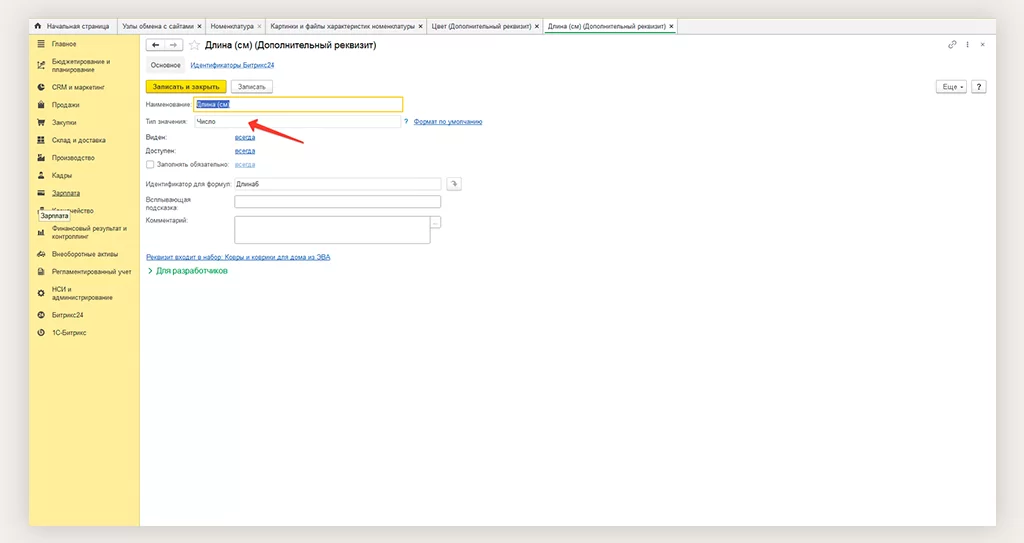Open the Закупки section in the sidebar
The image size is (1024, 543).
click(64, 123)
